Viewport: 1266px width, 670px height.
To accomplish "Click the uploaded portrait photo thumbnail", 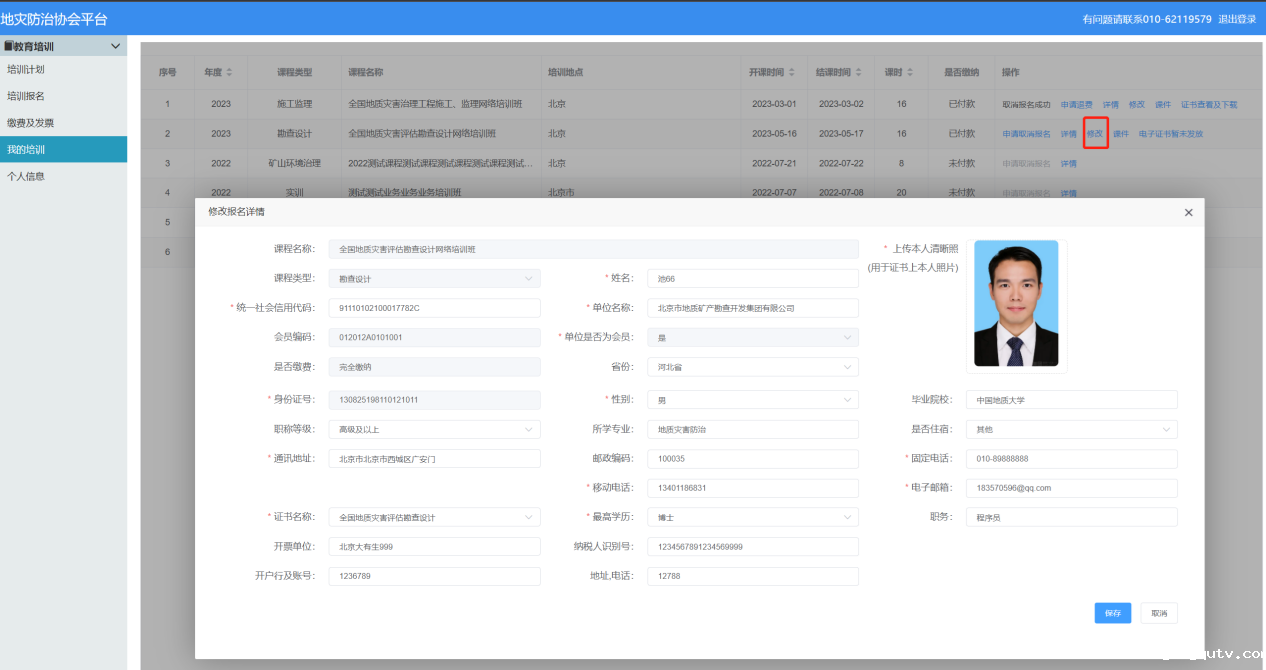I will click(1016, 303).
